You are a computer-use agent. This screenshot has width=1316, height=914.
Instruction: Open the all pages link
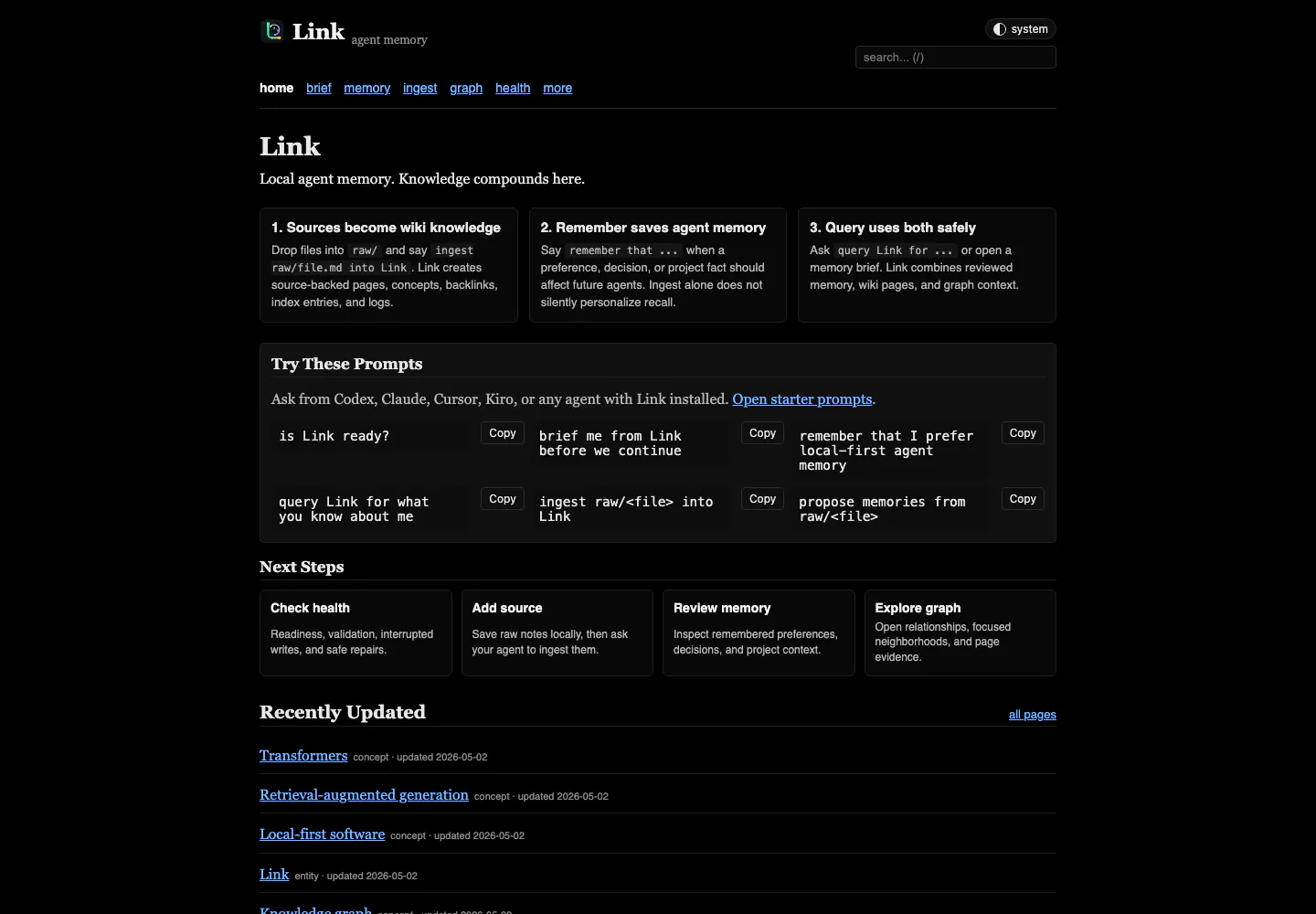click(1032, 715)
